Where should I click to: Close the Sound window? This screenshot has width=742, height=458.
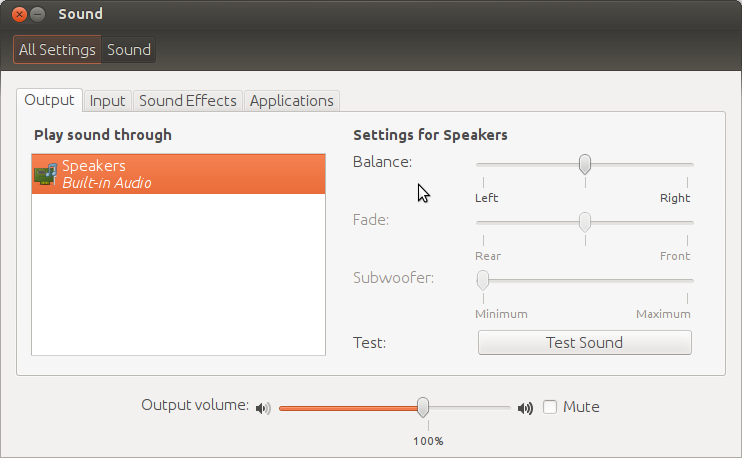tap(19, 15)
